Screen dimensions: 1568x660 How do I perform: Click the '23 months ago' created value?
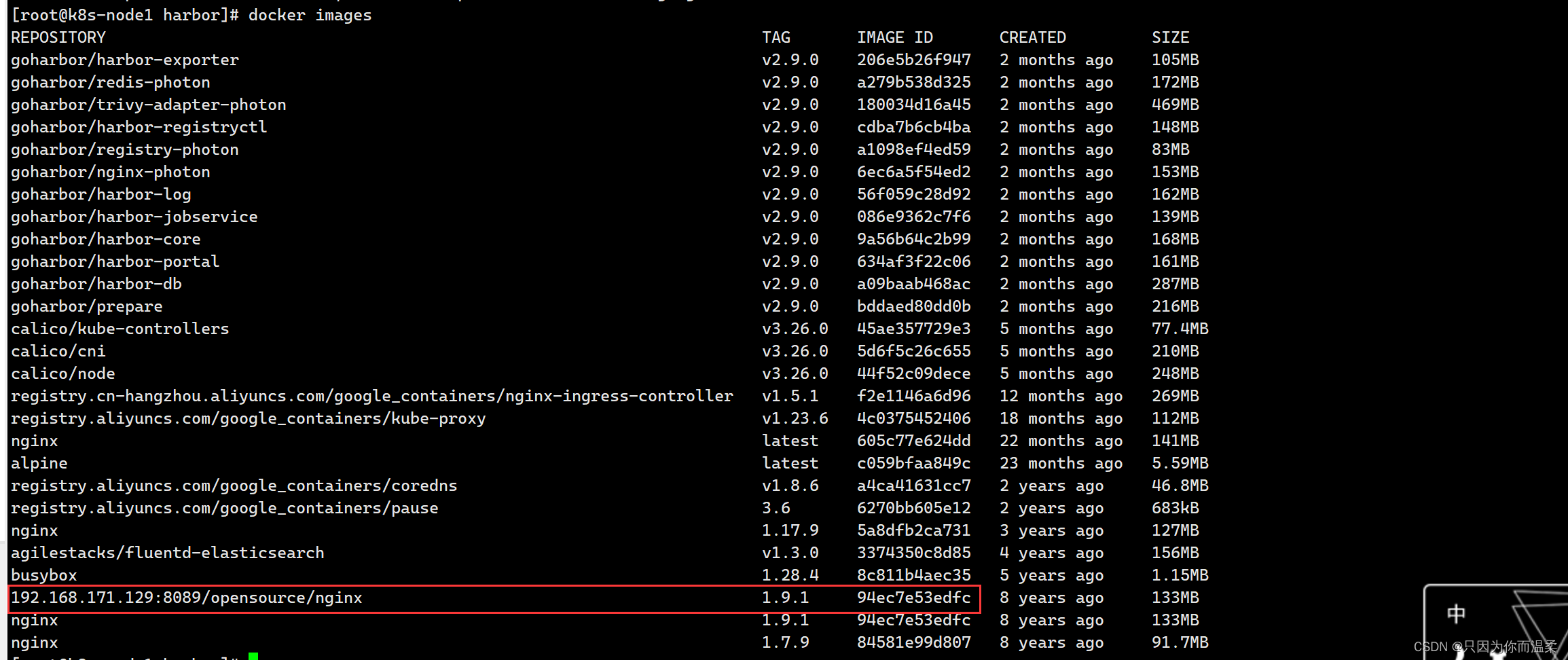point(1061,463)
